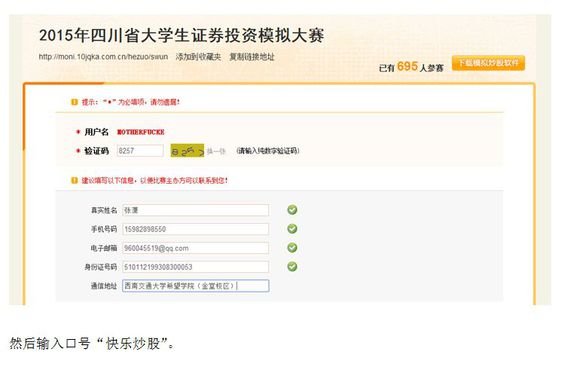The image size is (580, 370).
Task: Click the orange info icon beside 提示
Action: (74, 102)
